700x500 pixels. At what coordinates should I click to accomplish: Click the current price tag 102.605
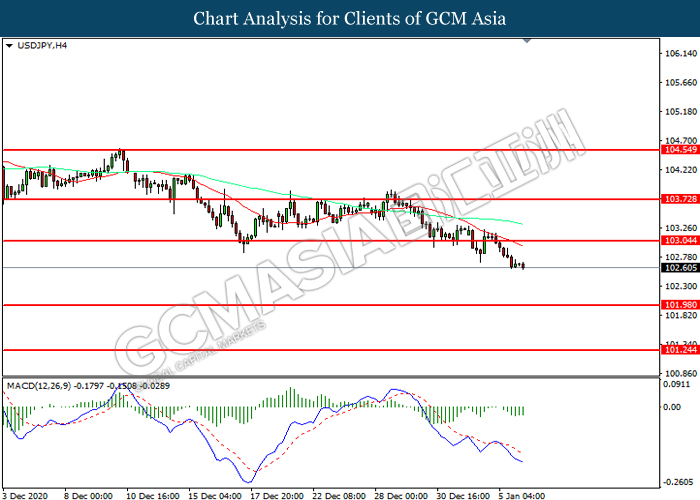pyautogui.click(x=680, y=268)
